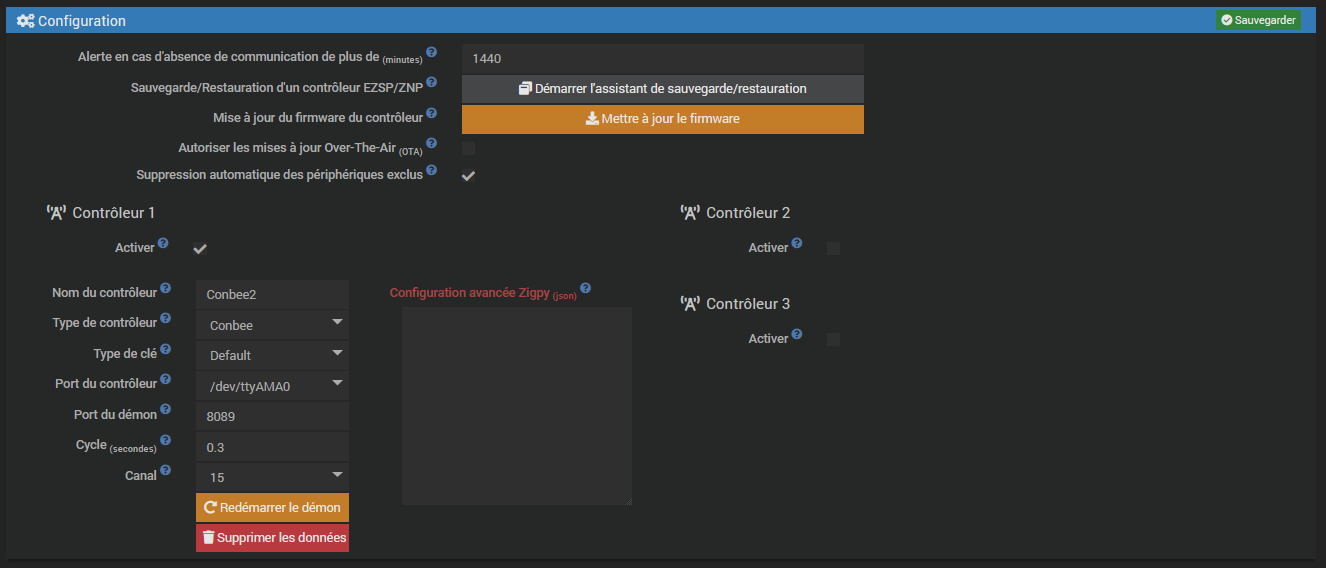Click help icon next to Cycle label
The height and width of the screenshot is (568, 1326).
click(166, 440)
